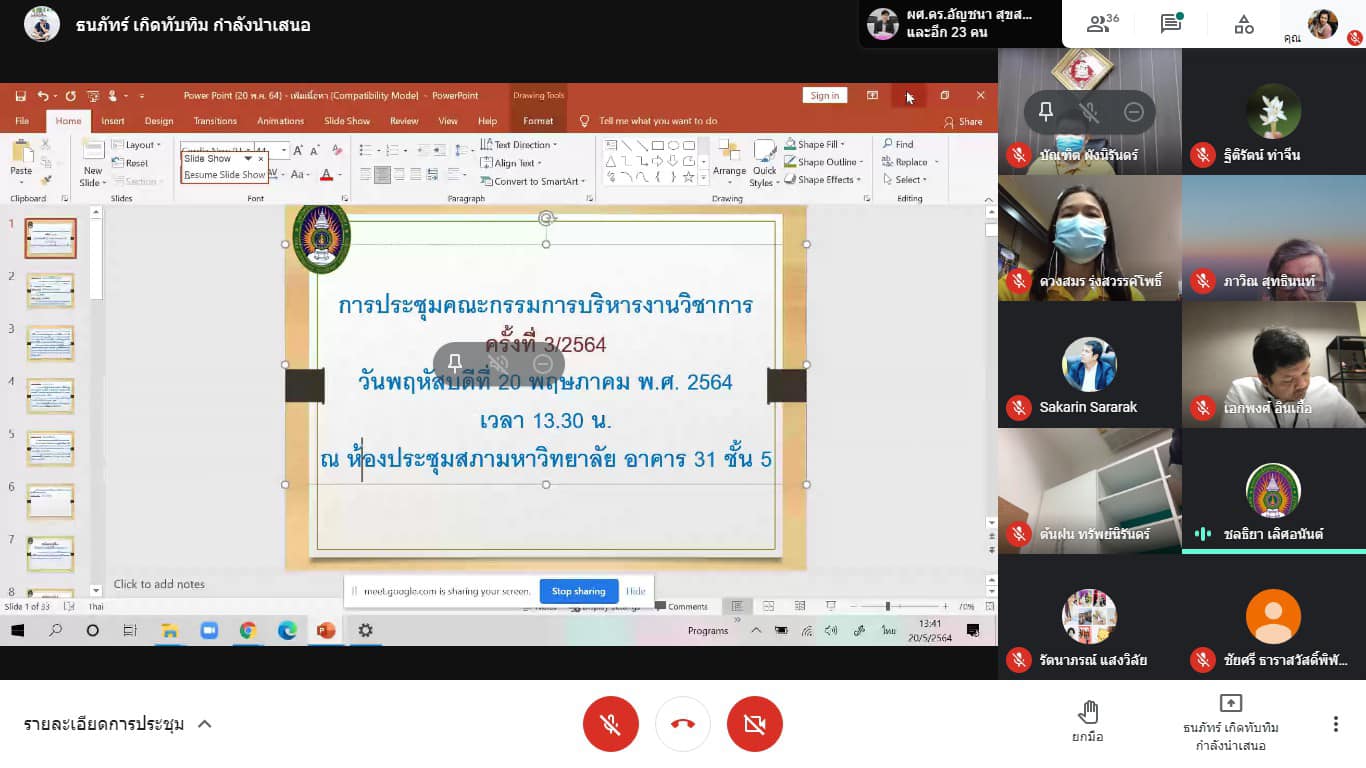The image size is (1366, 768).
Task: Switch to the Slide Show ribbon tab
Action: [x=347, y=121]
